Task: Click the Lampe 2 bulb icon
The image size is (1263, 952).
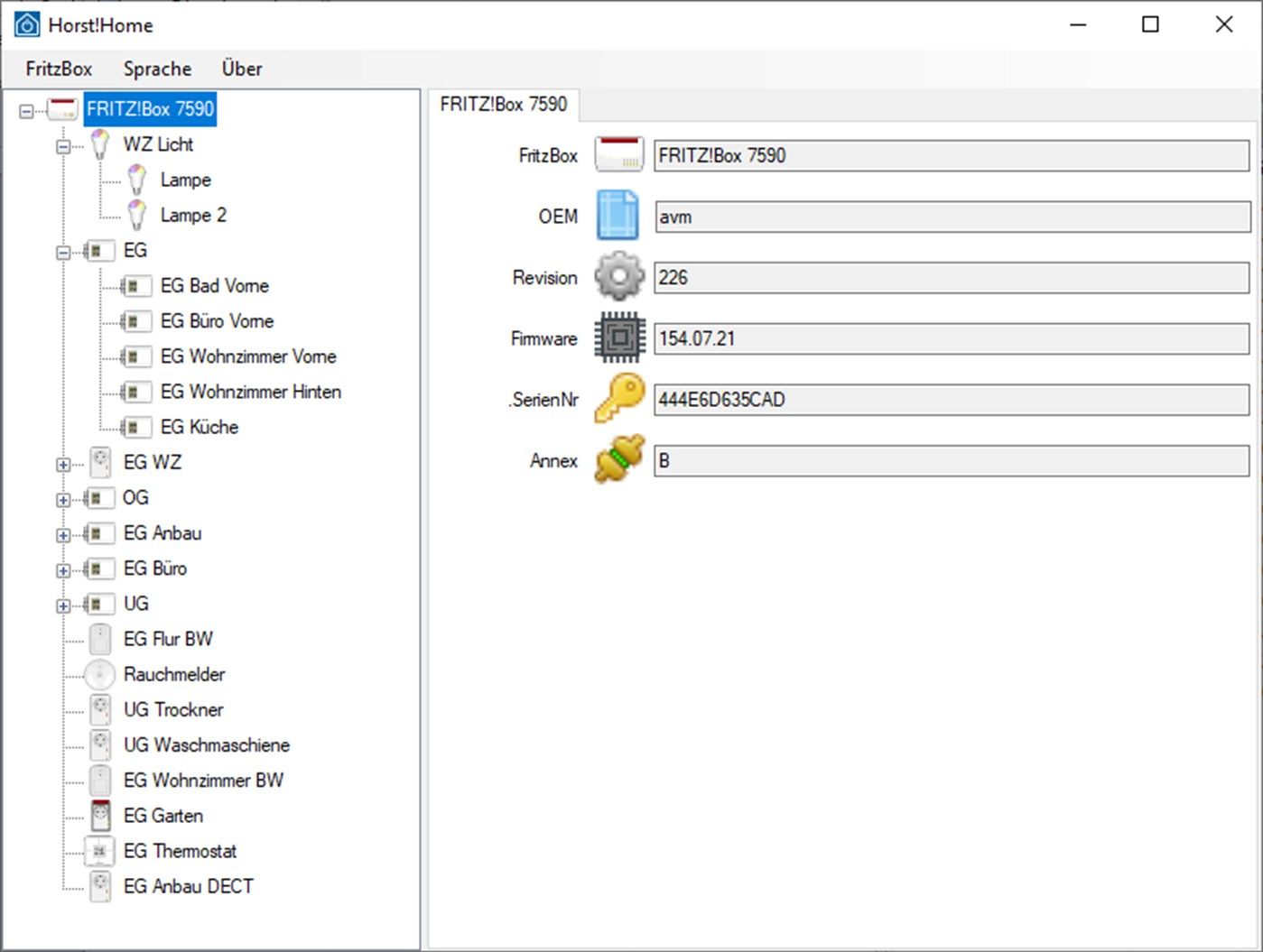Action: (x=136, y=216)
